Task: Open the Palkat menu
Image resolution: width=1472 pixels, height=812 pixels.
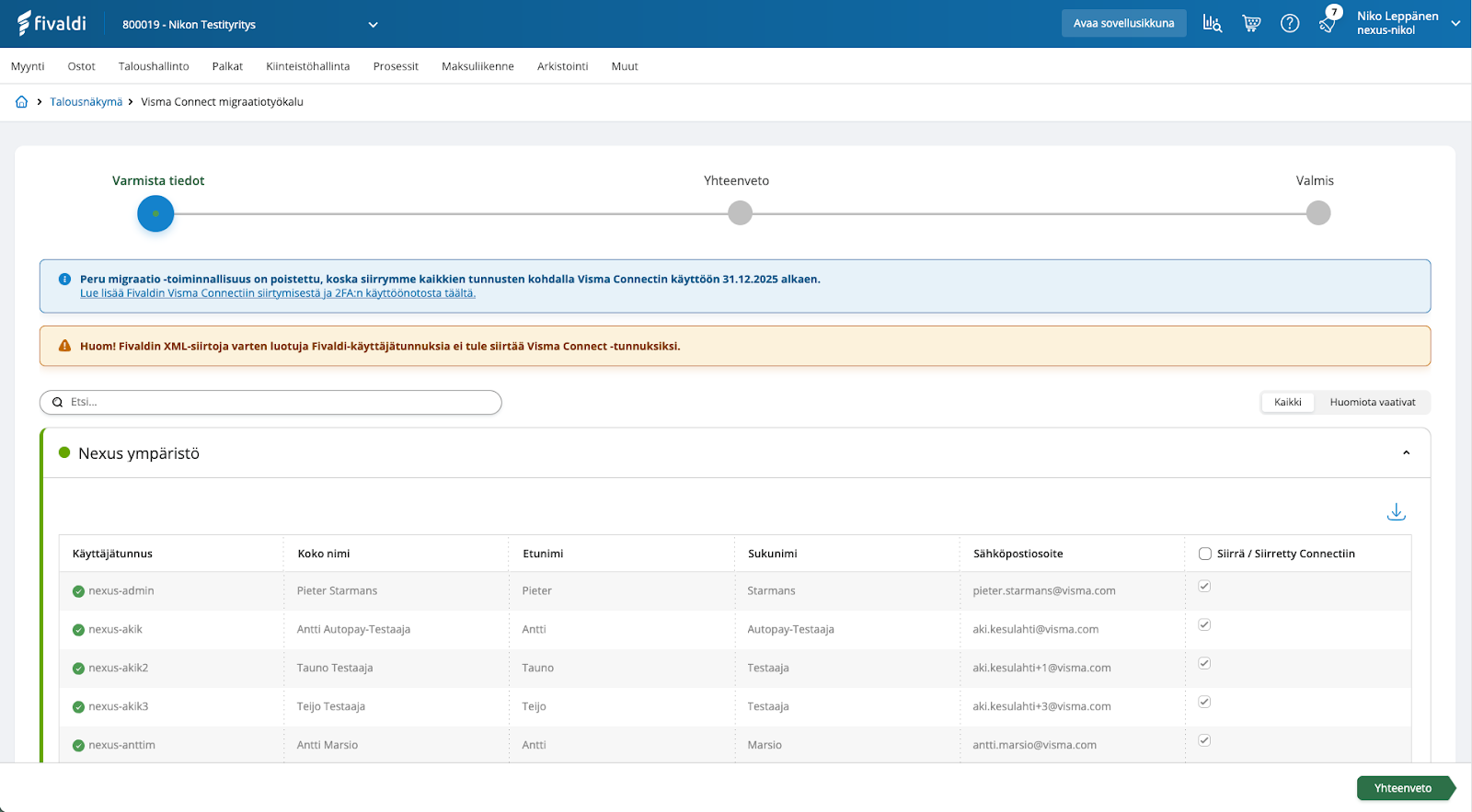Action: pos(227,66)
